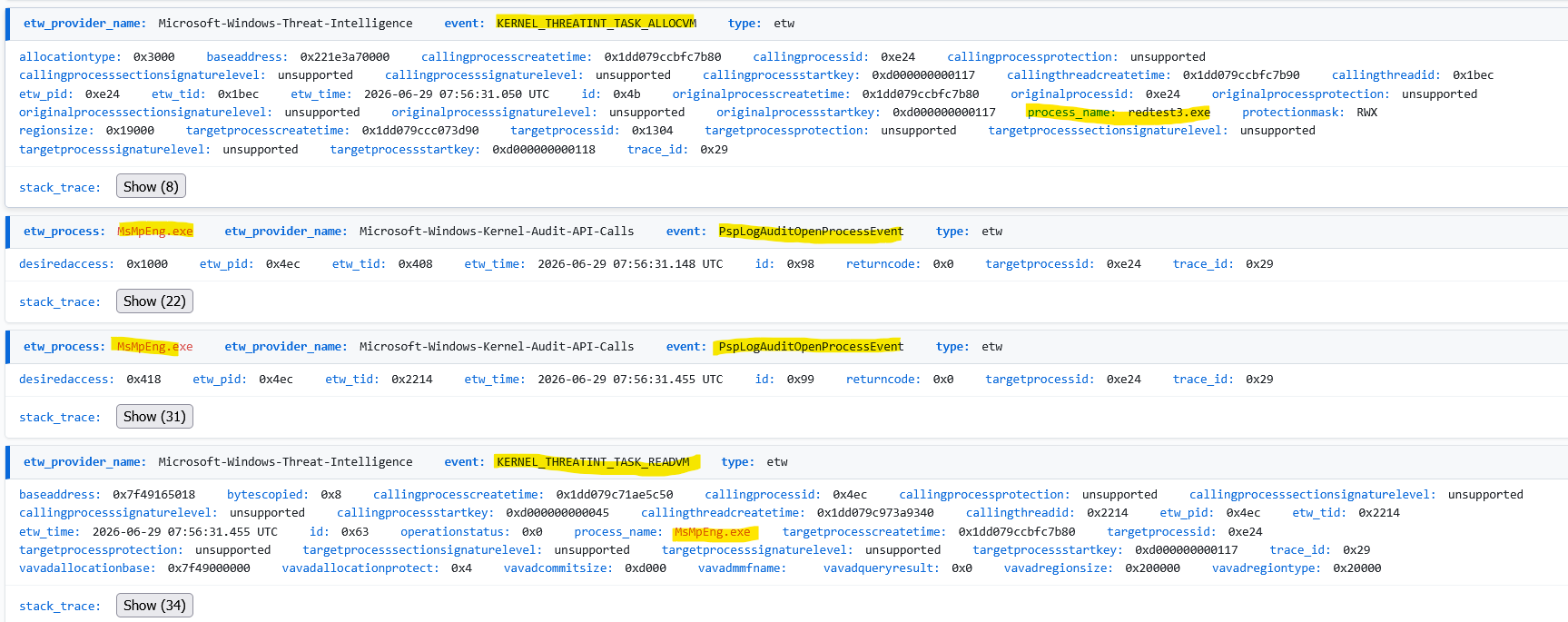
Task: Select the MsMpEng.exe process_name in READVM event
Action: [x=712, y=531]
